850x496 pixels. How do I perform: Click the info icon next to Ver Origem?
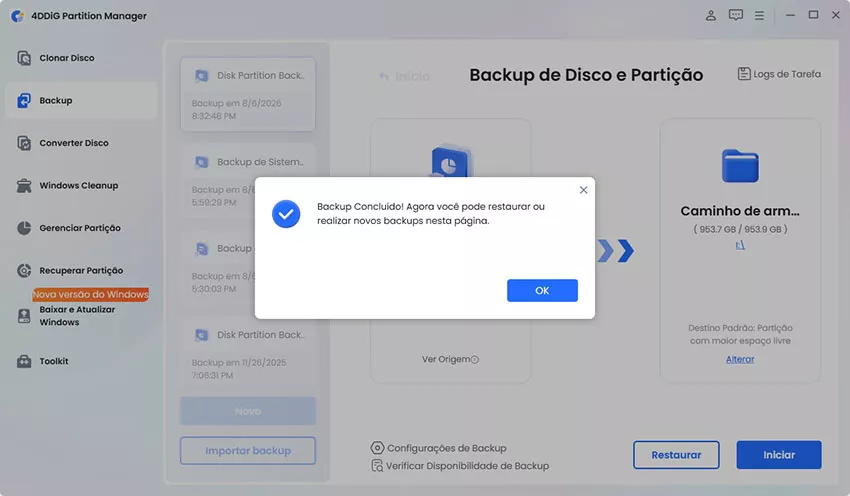pyautogui.click(x=475, y=359)
